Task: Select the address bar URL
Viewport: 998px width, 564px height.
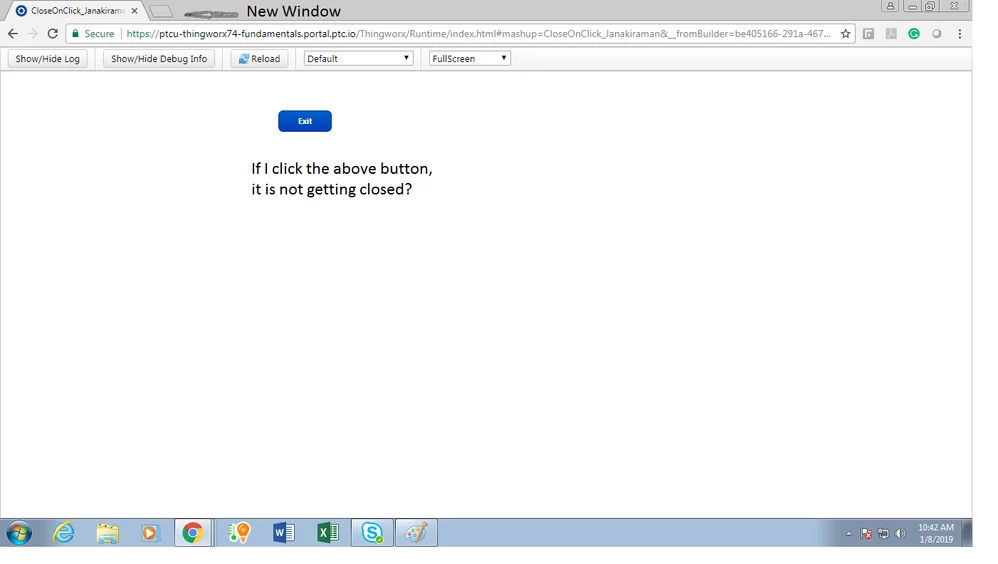Action: (x=478, y=34)
